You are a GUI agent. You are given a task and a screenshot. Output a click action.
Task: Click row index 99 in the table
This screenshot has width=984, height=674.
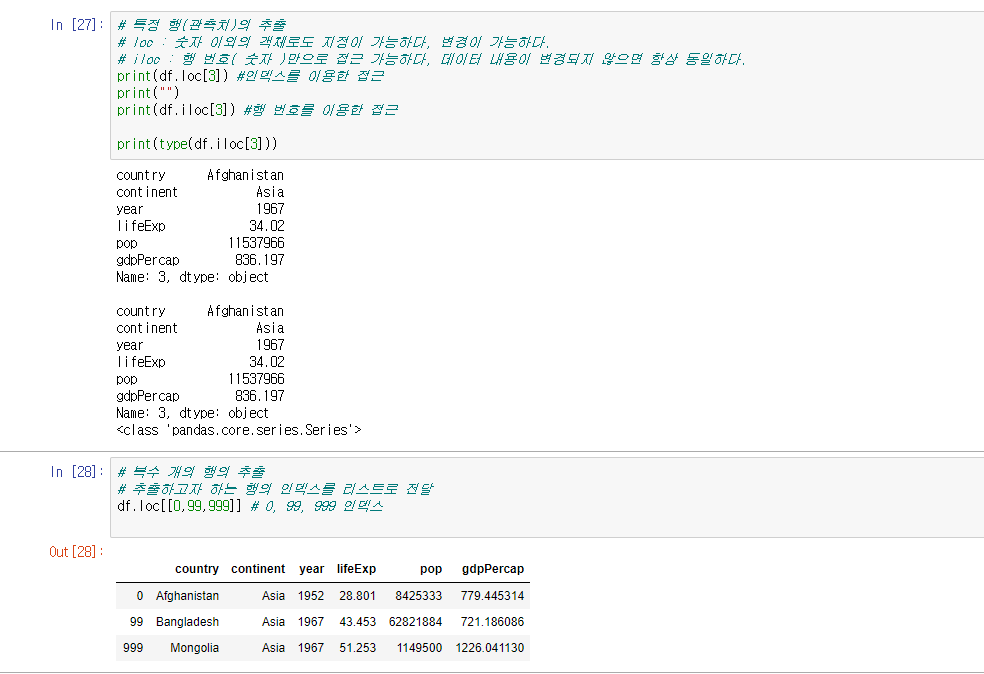136,621
